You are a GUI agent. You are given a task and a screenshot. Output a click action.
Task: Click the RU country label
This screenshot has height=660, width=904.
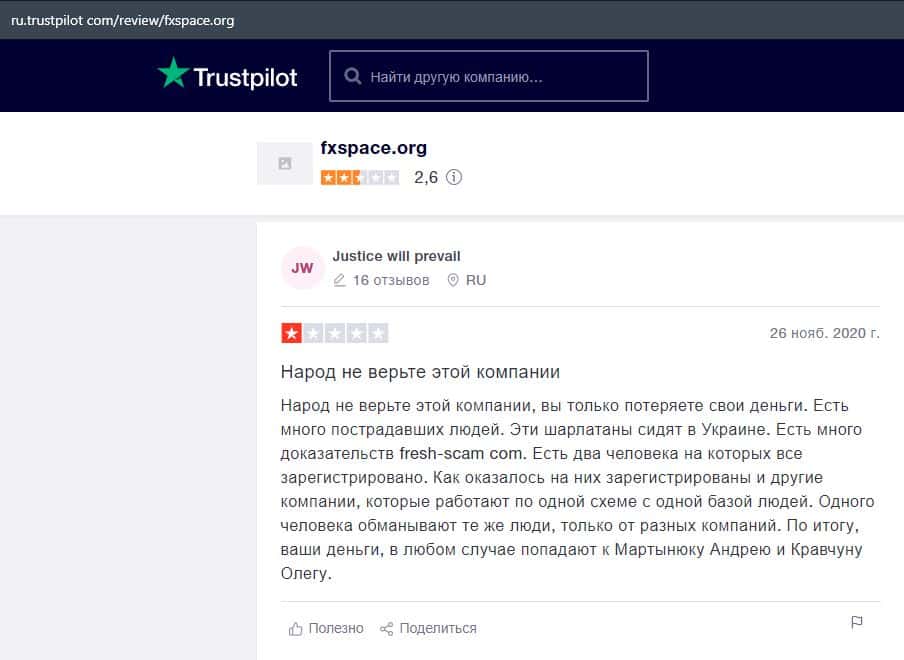[476, 280]
